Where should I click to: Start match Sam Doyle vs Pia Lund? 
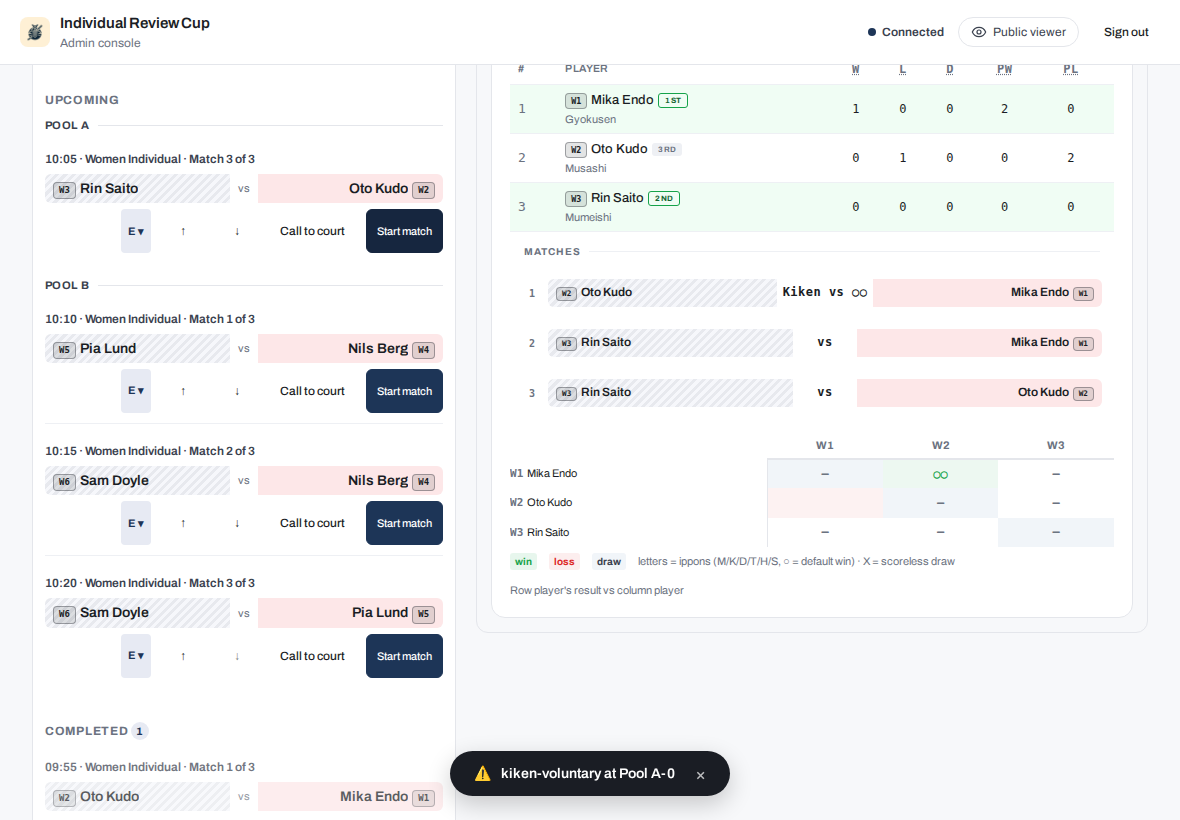tap(404, 655)
